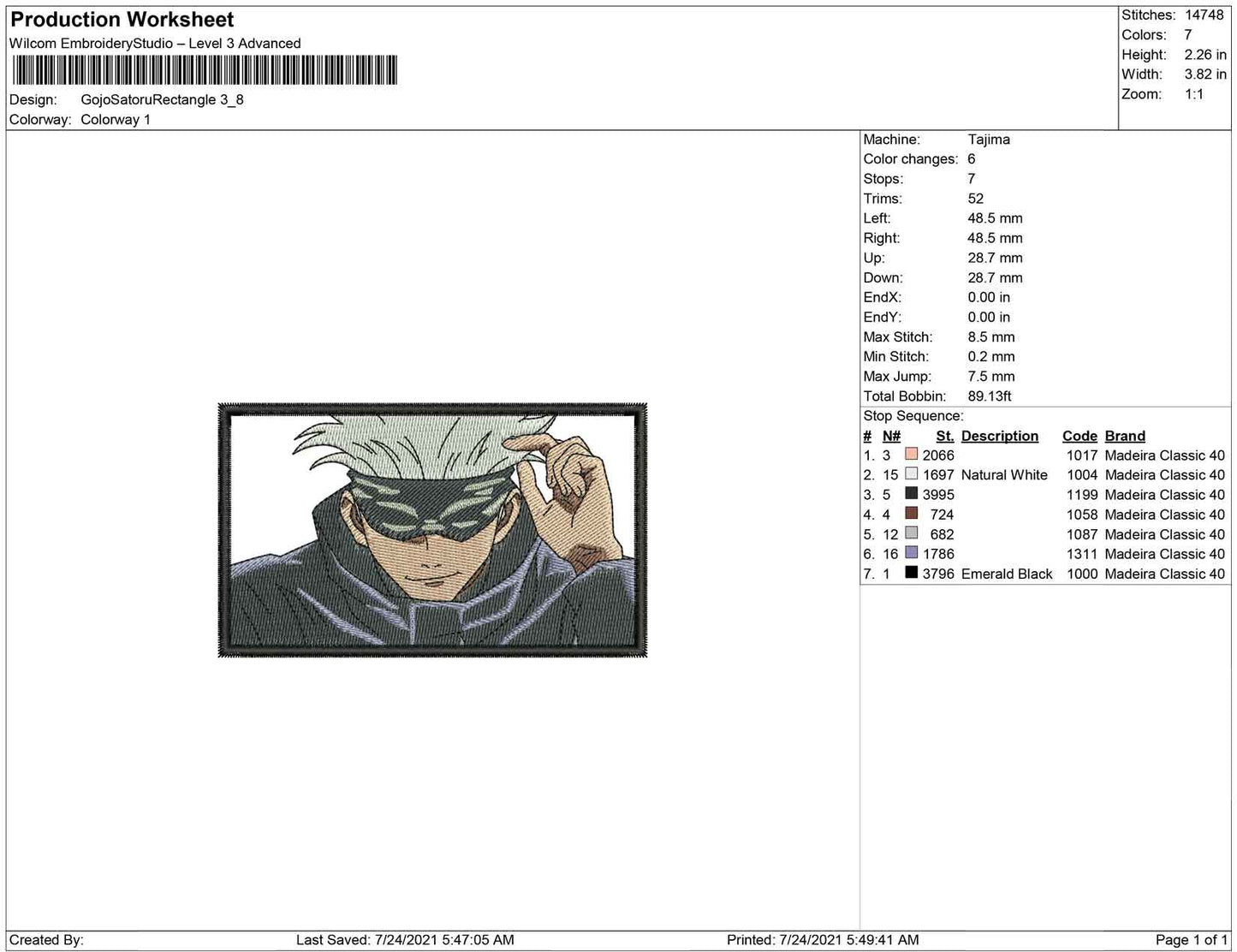Image resolution: width=1237 pixels, height=952 pixels.
Task: Click the Min Stitch value 0.2 mm
Action: [991, 357]
